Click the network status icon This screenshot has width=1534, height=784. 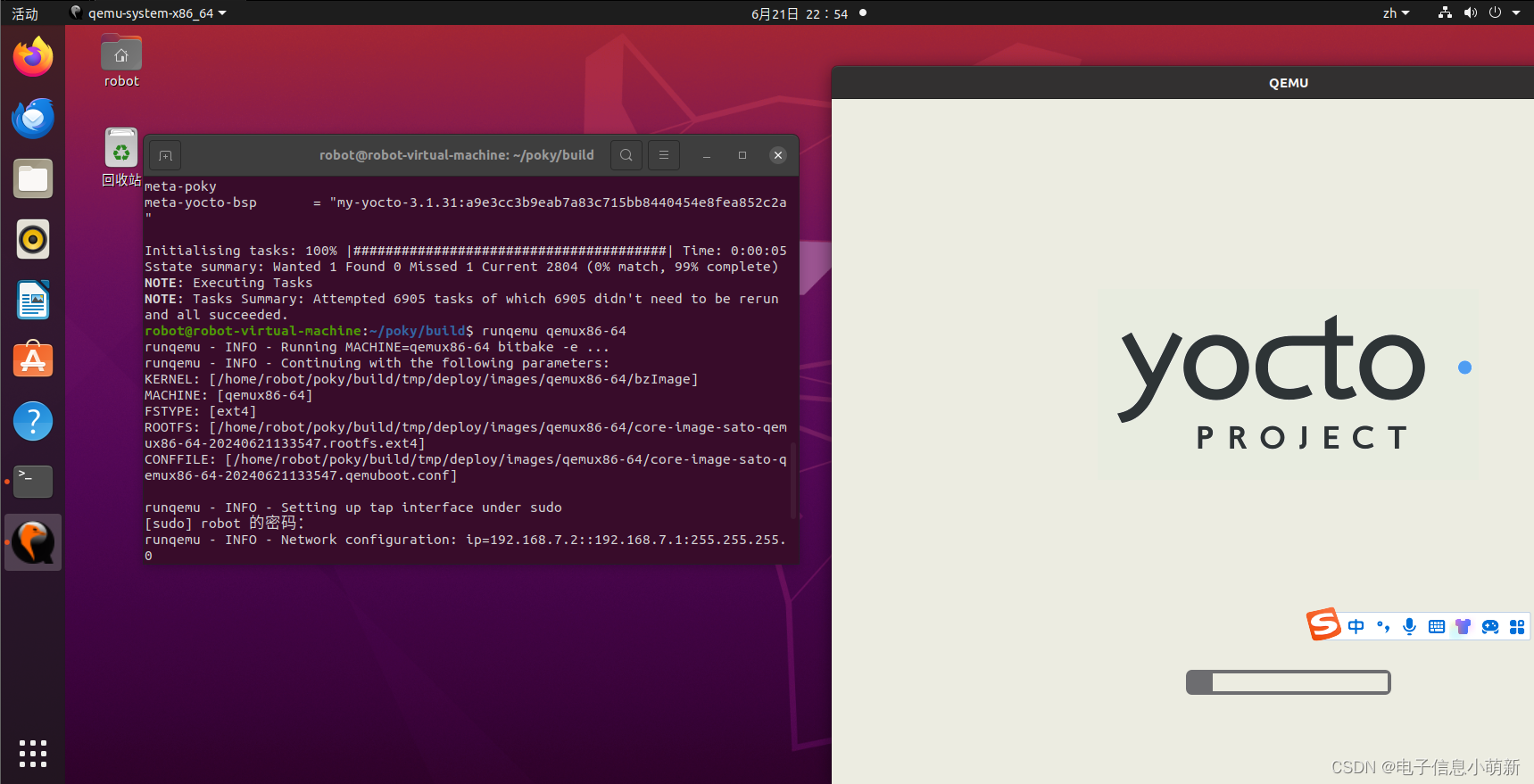coord(1445,13)
